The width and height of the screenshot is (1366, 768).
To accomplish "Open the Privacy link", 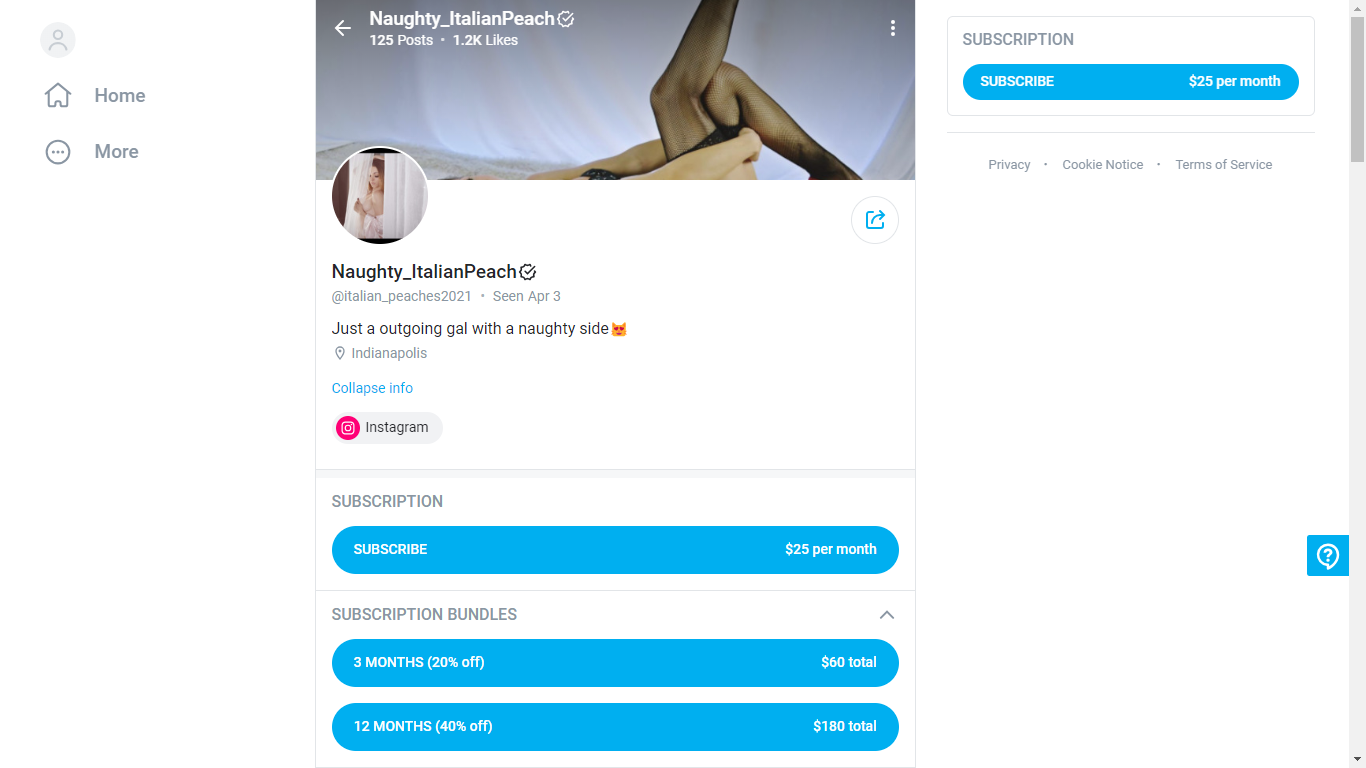I will pyautogui.click(x=1009, y=165).
